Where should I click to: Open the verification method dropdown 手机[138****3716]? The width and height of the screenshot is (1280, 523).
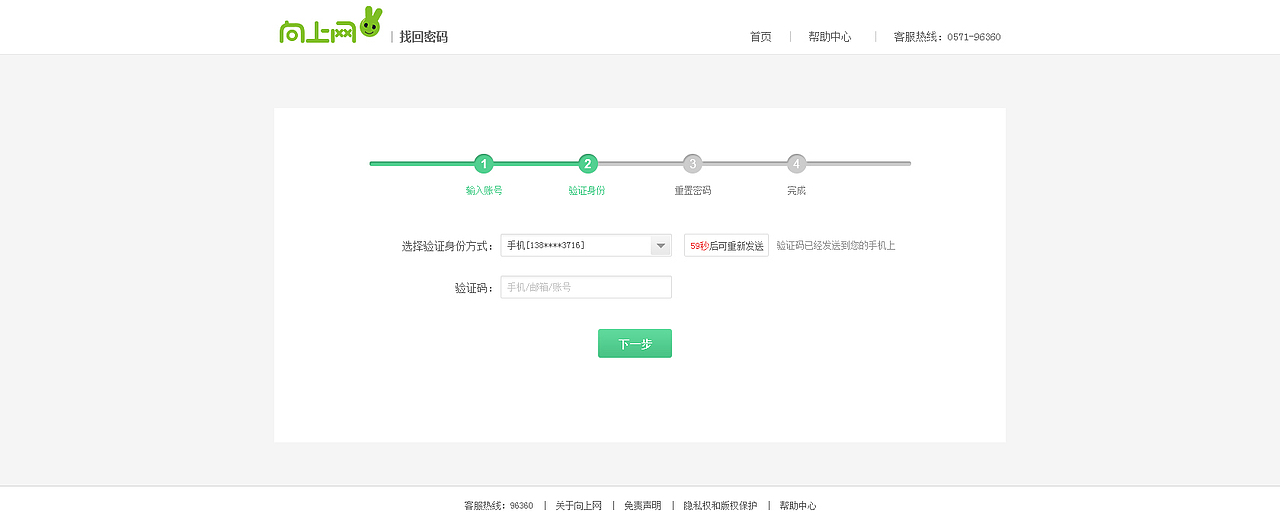pyautogui.click(x=586, y=245)
